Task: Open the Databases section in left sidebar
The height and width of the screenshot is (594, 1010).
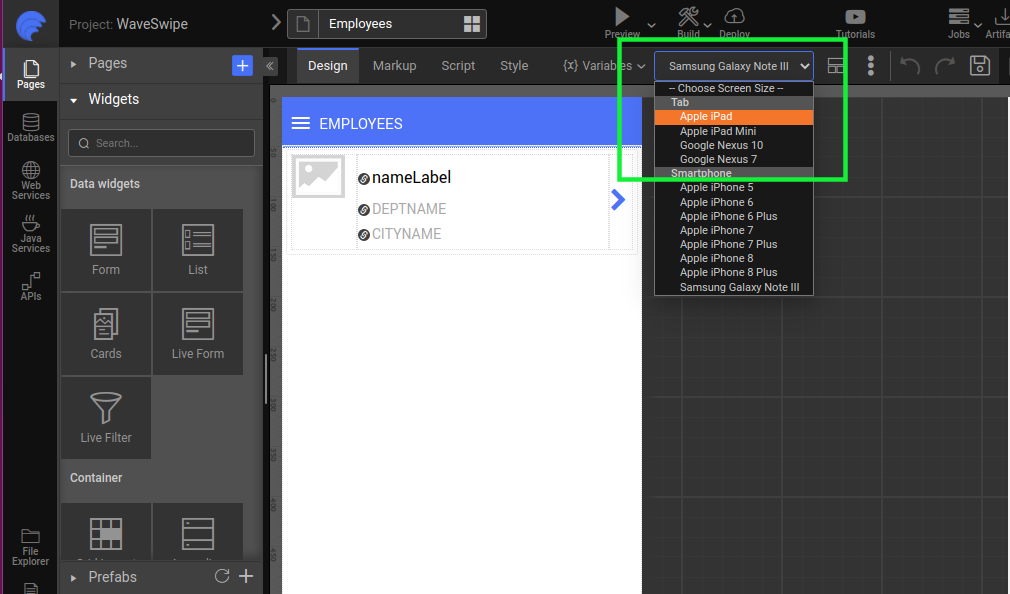Action: pyautogui.click(x=30, y=126)
